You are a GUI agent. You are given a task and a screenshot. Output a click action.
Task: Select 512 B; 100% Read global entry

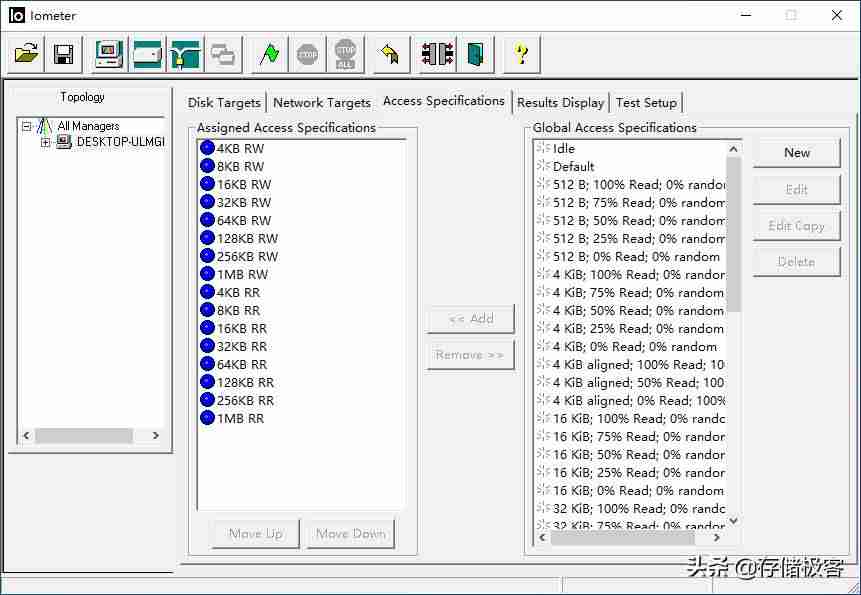[631, 184]
